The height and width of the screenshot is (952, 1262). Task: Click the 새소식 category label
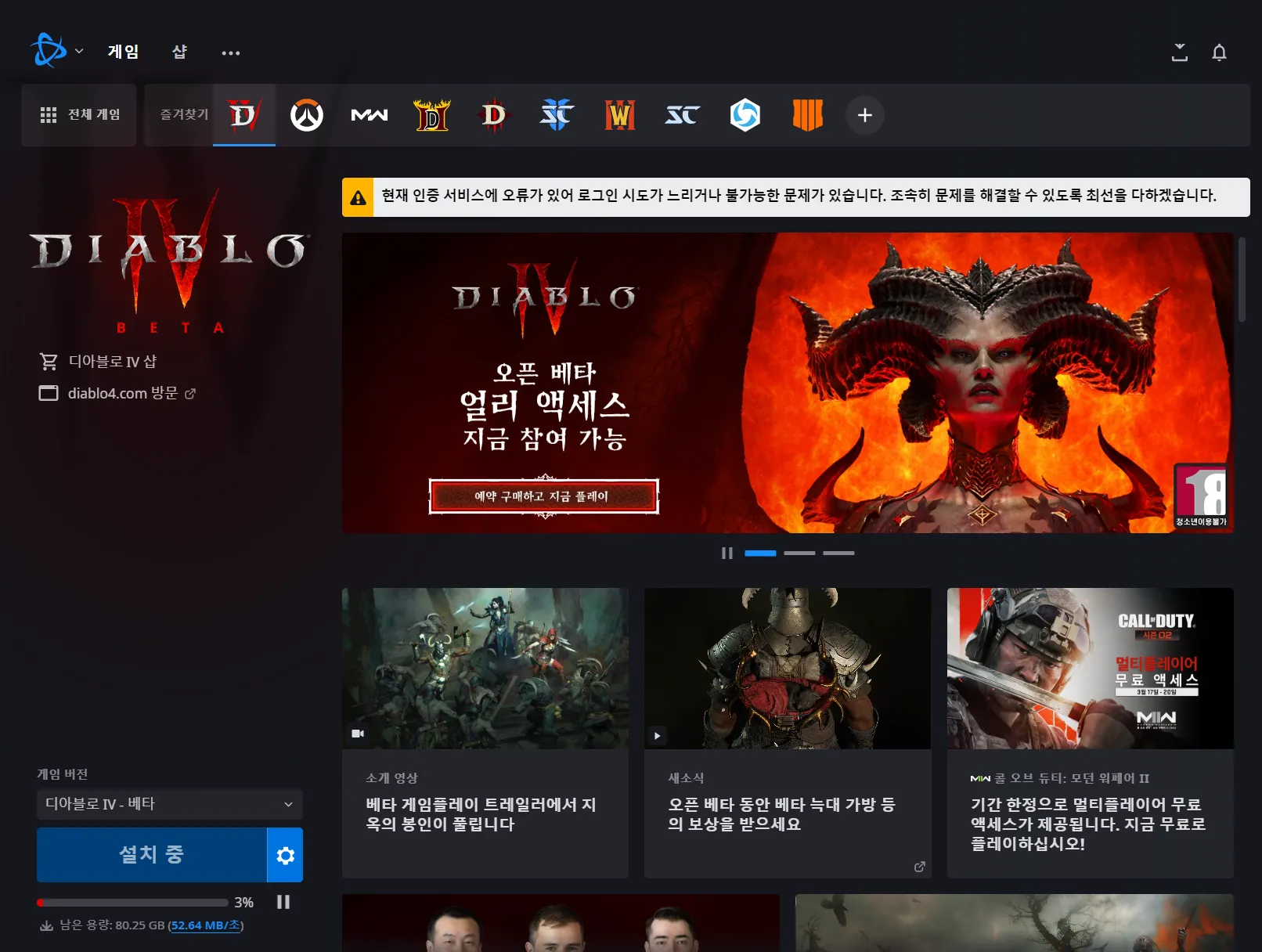(686, 778)
